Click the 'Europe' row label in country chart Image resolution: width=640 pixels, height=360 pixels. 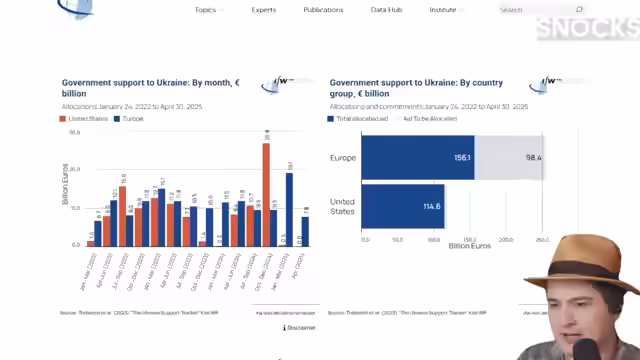[x=343, y=158]
